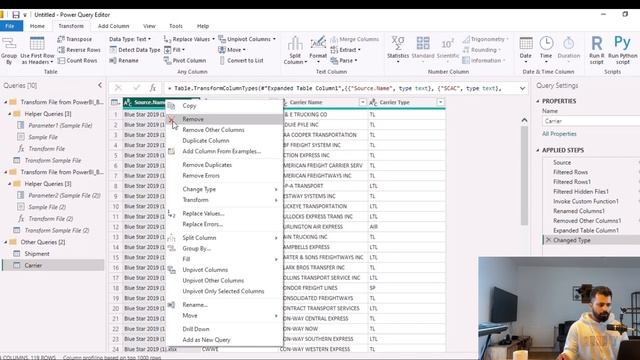The width and height of the screenshot is (640, 360).
Task: Click the ribbon Rename button
Action: pos(124,60)
